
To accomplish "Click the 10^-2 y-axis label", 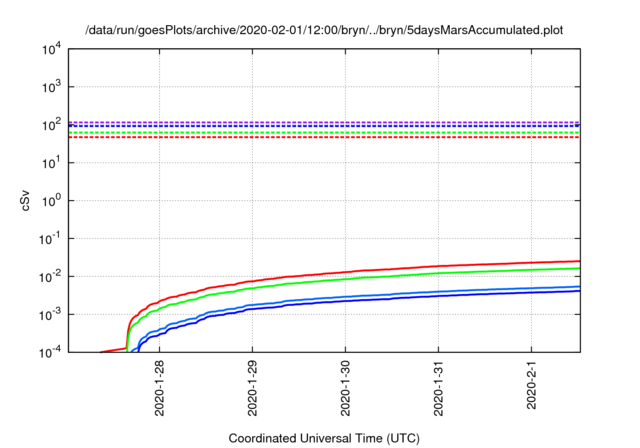I will pos(49,277).
